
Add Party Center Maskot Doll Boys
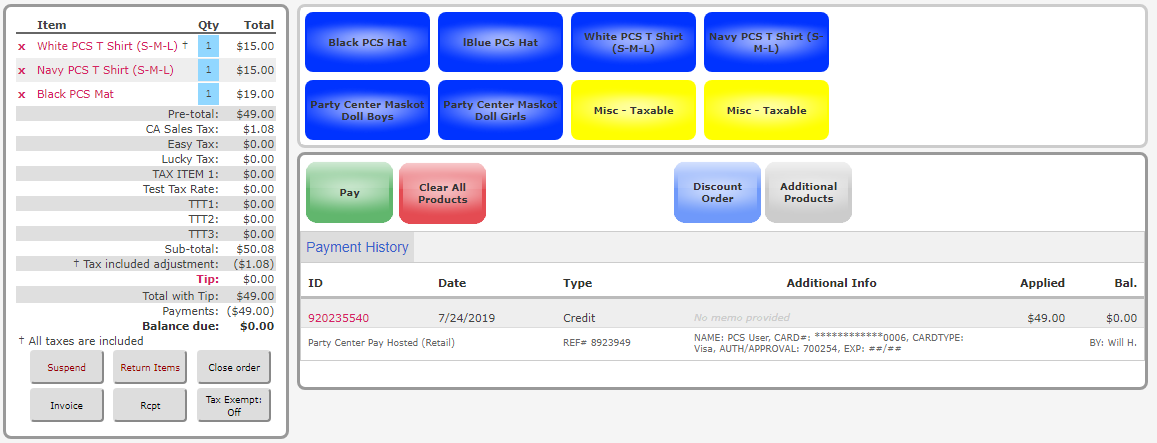tap(367, 110)
